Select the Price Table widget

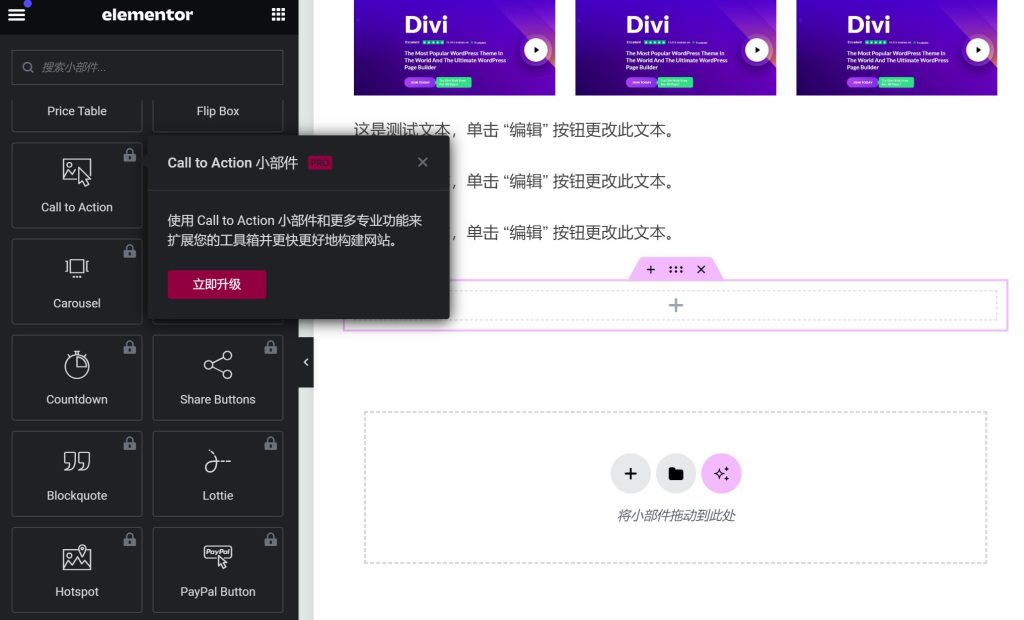coord(76,112)
